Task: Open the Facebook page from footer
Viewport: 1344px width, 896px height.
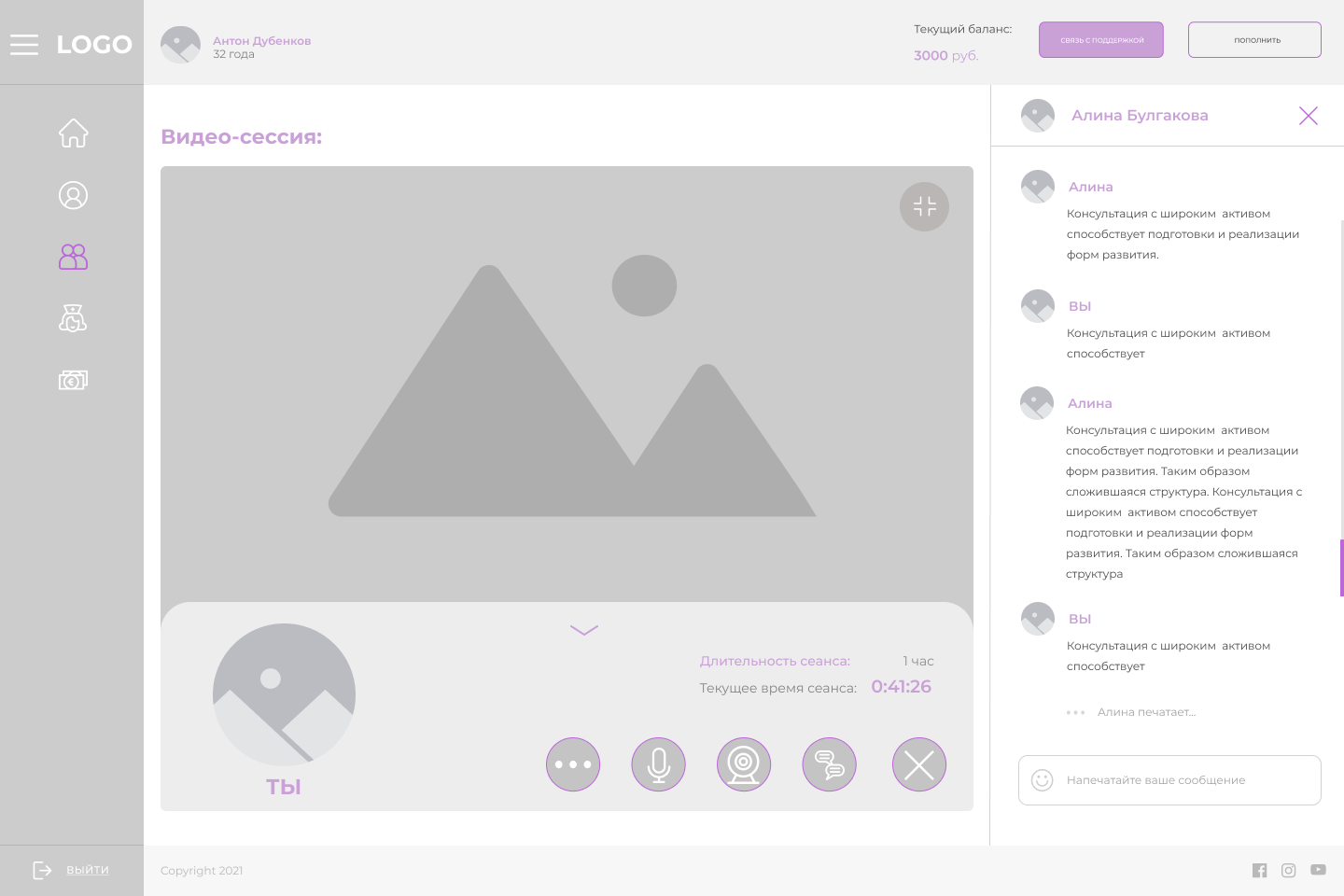Action: pos(1259,871)
